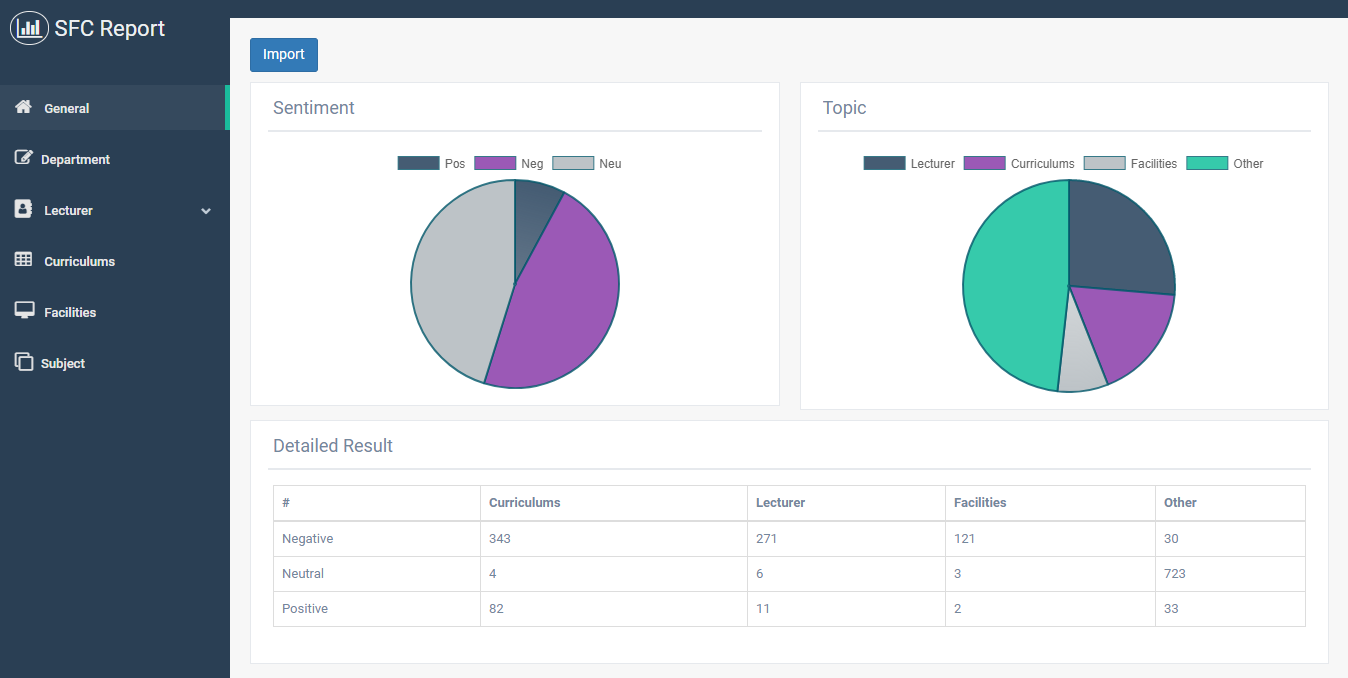Click the 723 Neutral Other cell
This screenshot has height=678, width=1348.
[1231, 574]
